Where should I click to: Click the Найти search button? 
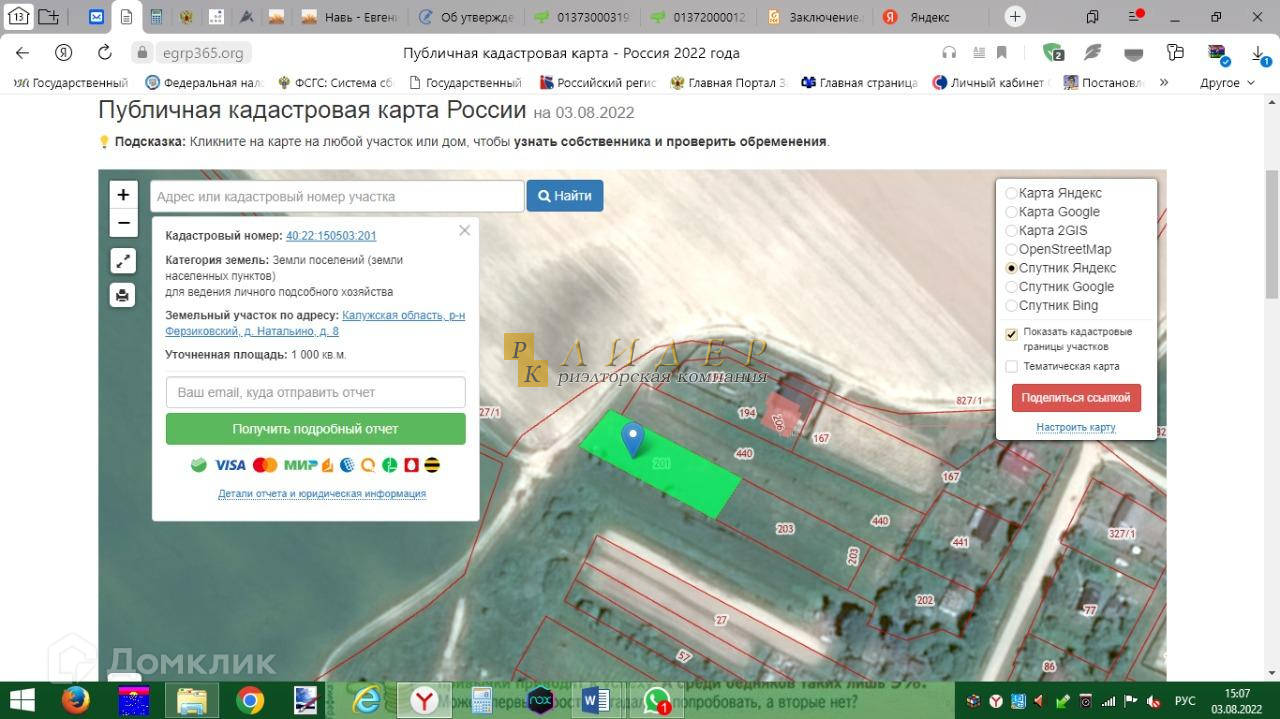pos(565,196)
